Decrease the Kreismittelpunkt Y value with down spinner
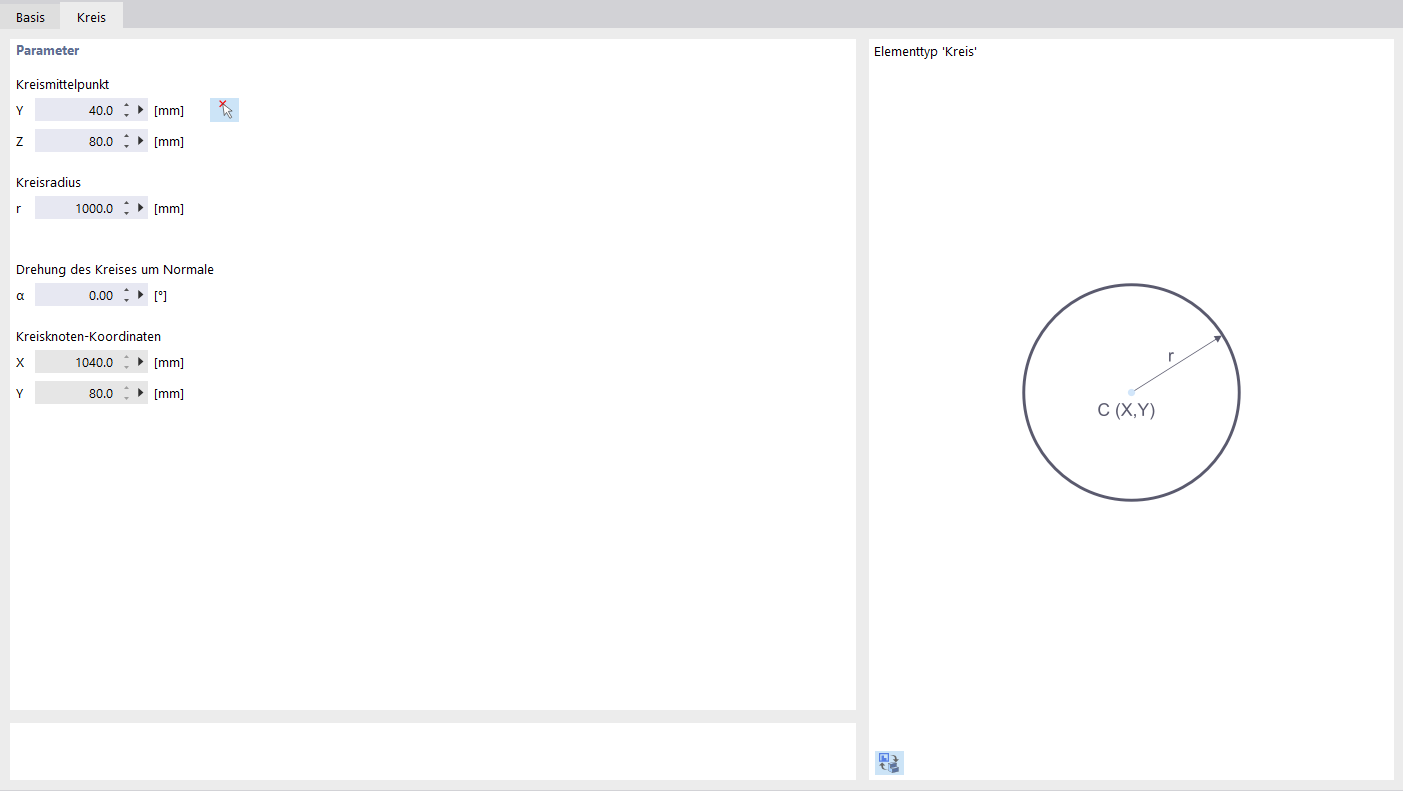The image size is (1403, 791). [x=126, y=116]
